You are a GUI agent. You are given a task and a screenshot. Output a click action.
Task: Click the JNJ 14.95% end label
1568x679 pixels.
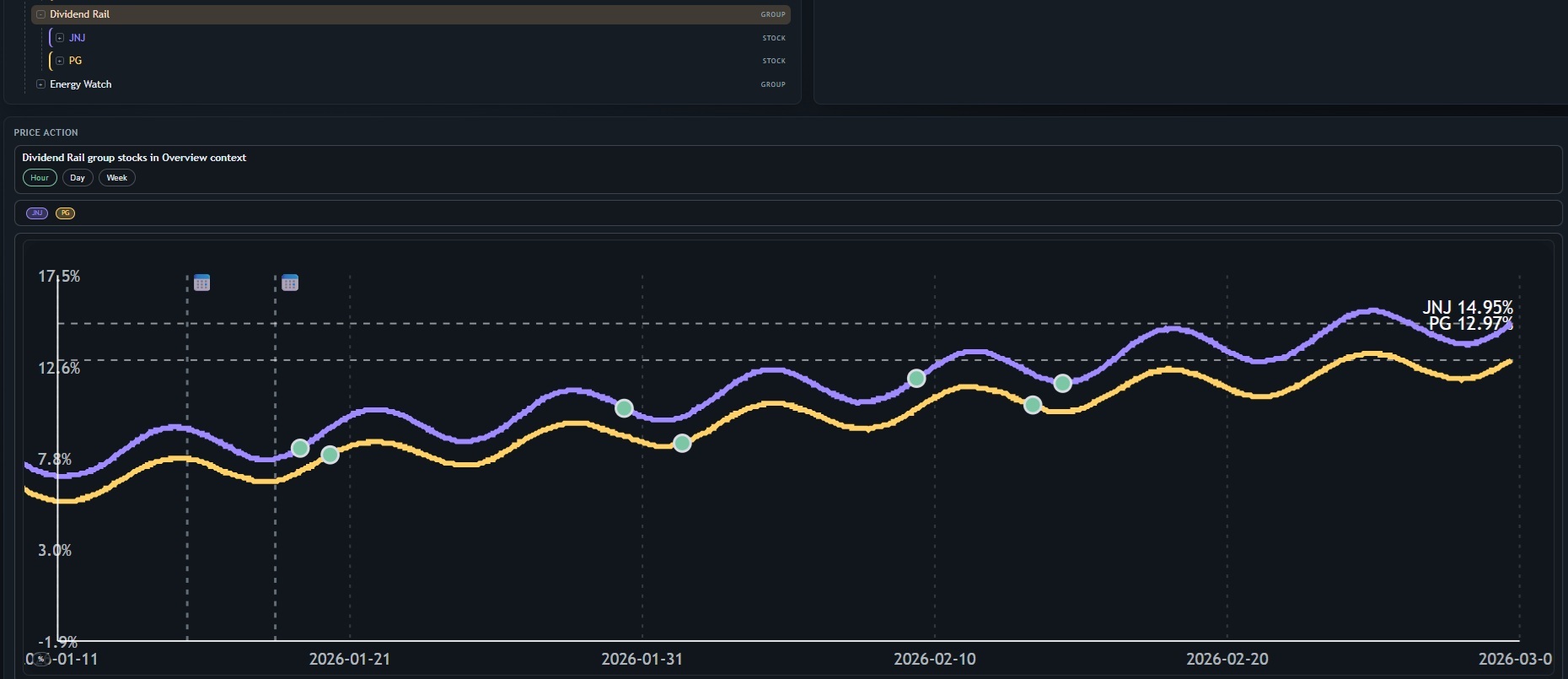click(x=1468, y=307)
